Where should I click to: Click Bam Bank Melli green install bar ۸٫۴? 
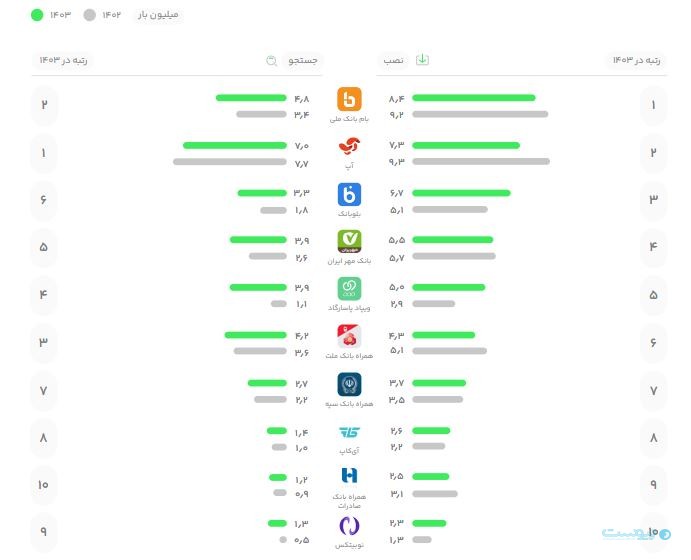[474, 98]
